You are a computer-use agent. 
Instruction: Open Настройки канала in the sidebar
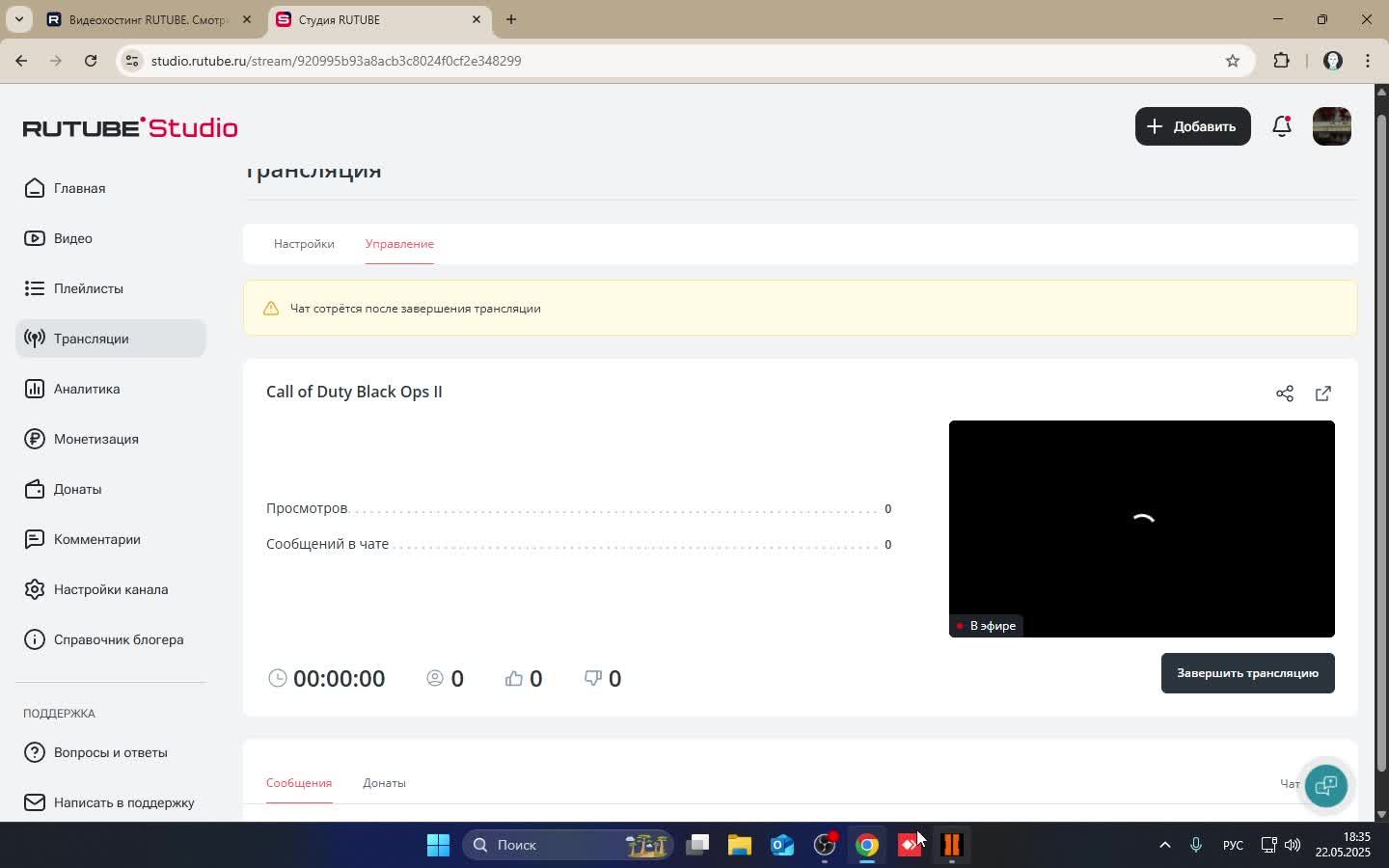tap(111, 589)
